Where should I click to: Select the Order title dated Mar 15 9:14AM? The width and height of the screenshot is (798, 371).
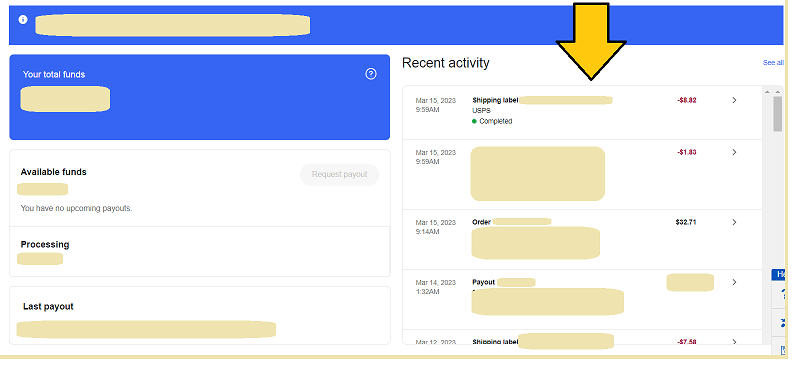(x=481, y=222)
